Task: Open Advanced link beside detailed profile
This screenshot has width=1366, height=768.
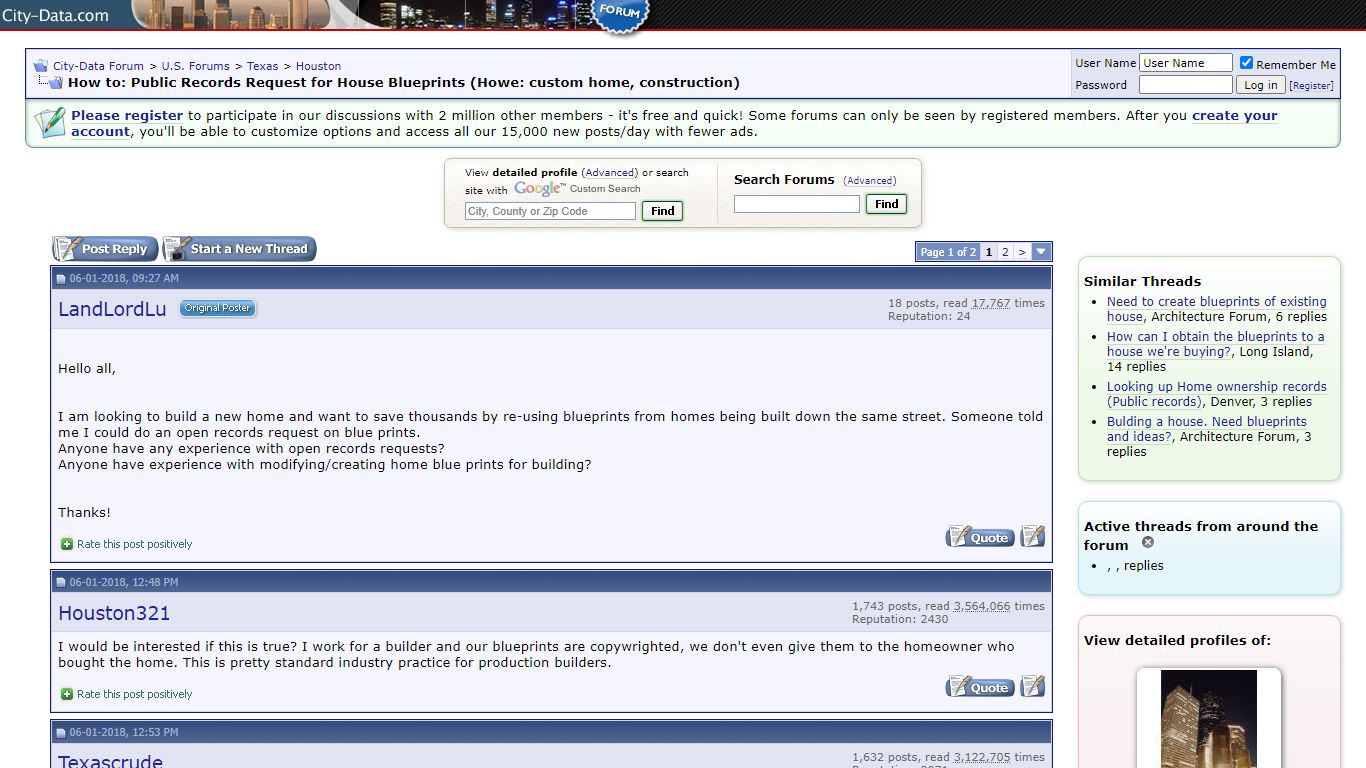Action: [x=609, y=173]
